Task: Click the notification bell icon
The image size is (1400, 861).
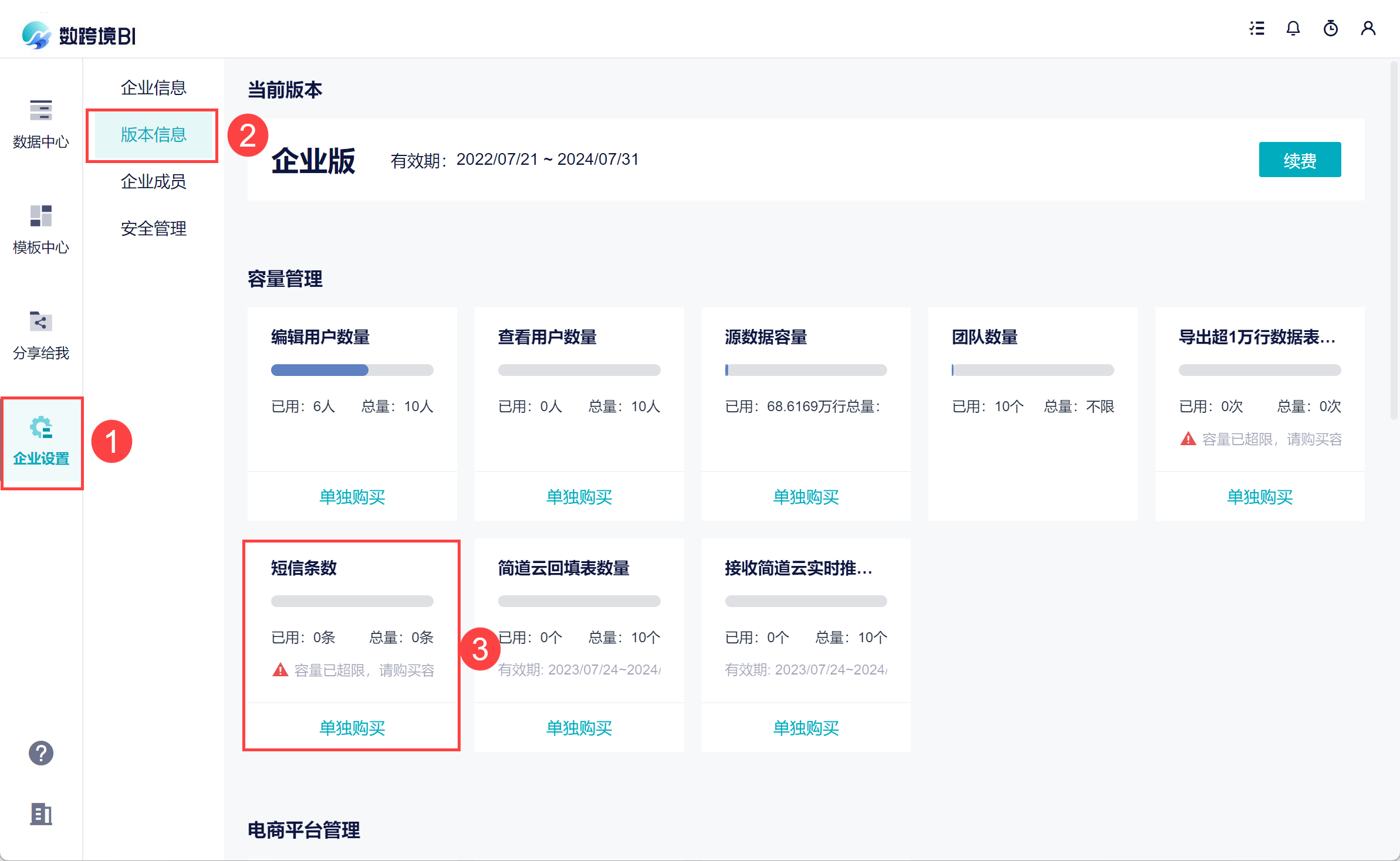Action: coord(1293,28)
